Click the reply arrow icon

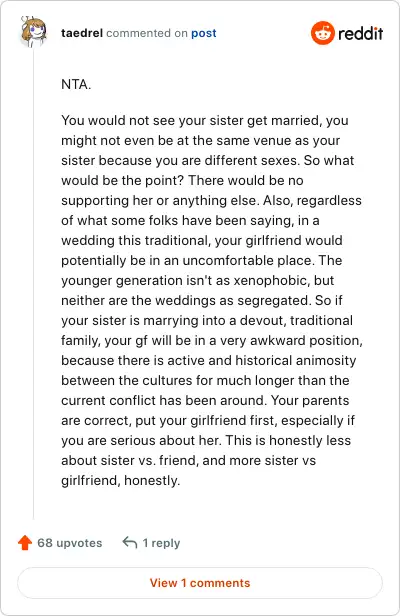pos(130,543)
